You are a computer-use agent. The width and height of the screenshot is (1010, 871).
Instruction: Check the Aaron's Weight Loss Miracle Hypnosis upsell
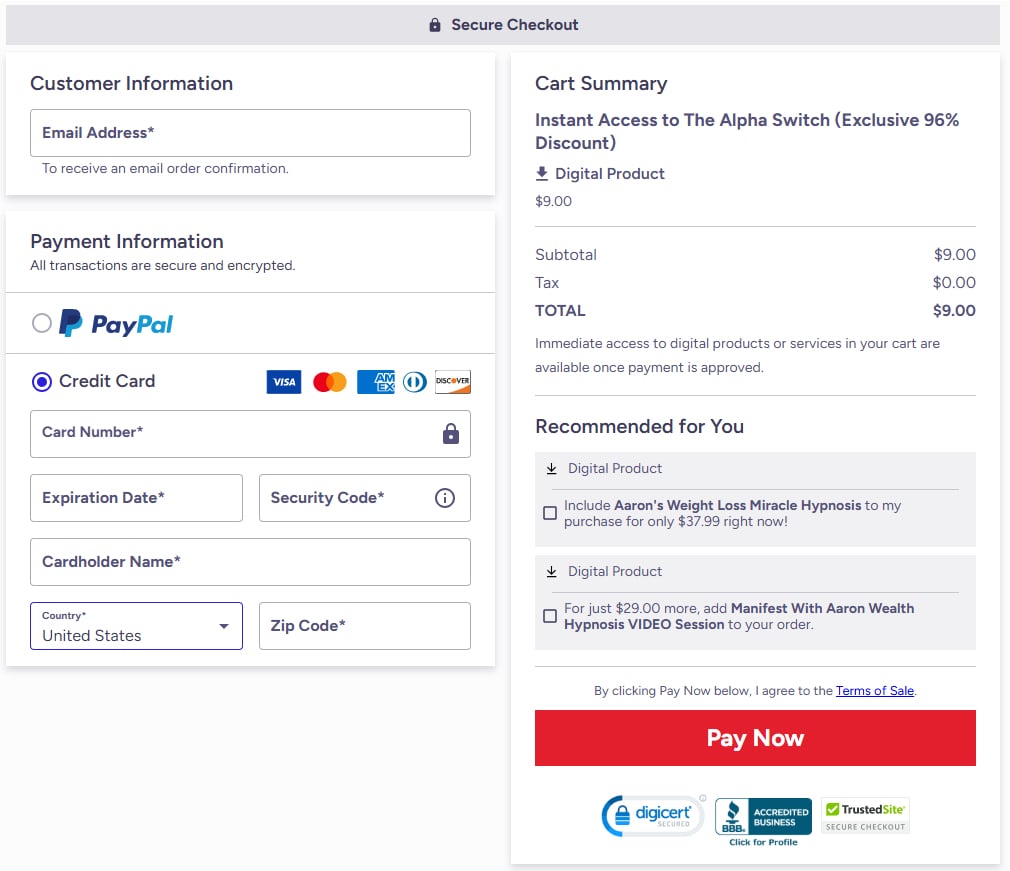pos(550,512)
